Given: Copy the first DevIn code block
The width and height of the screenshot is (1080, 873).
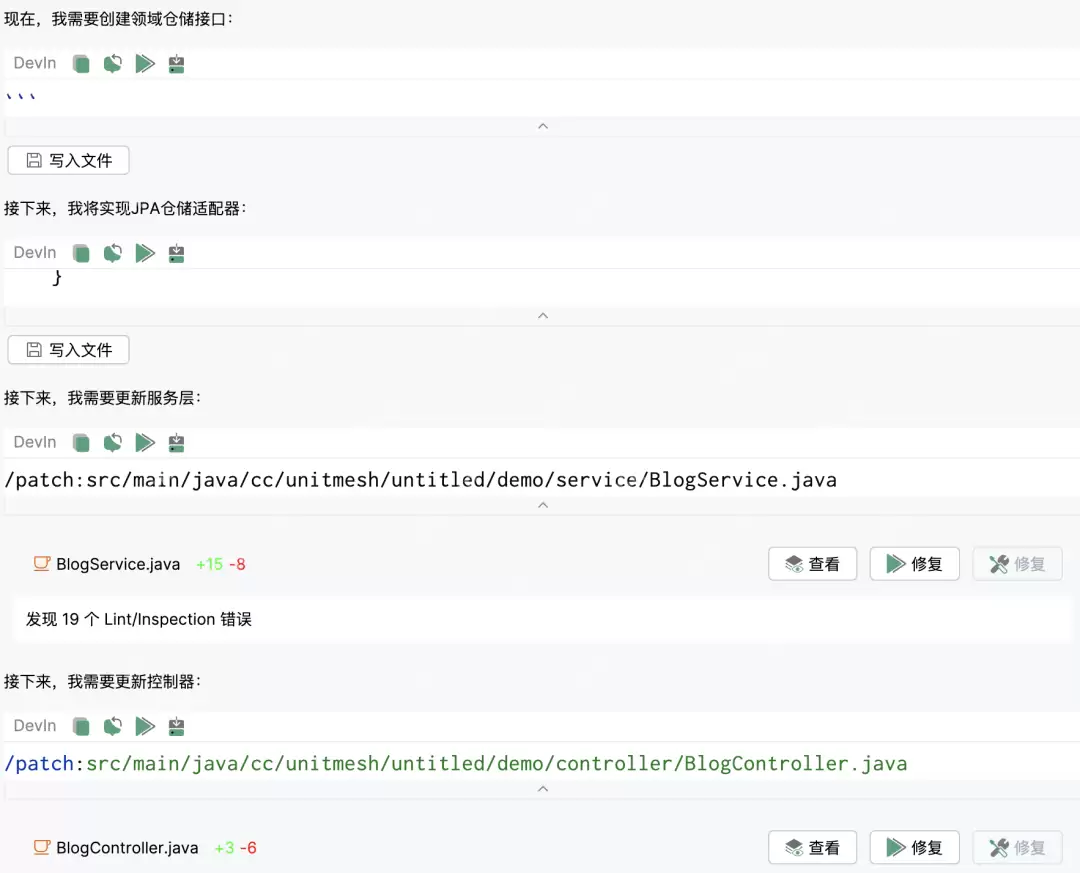Looking at the screenshot, I should [81, 63].
